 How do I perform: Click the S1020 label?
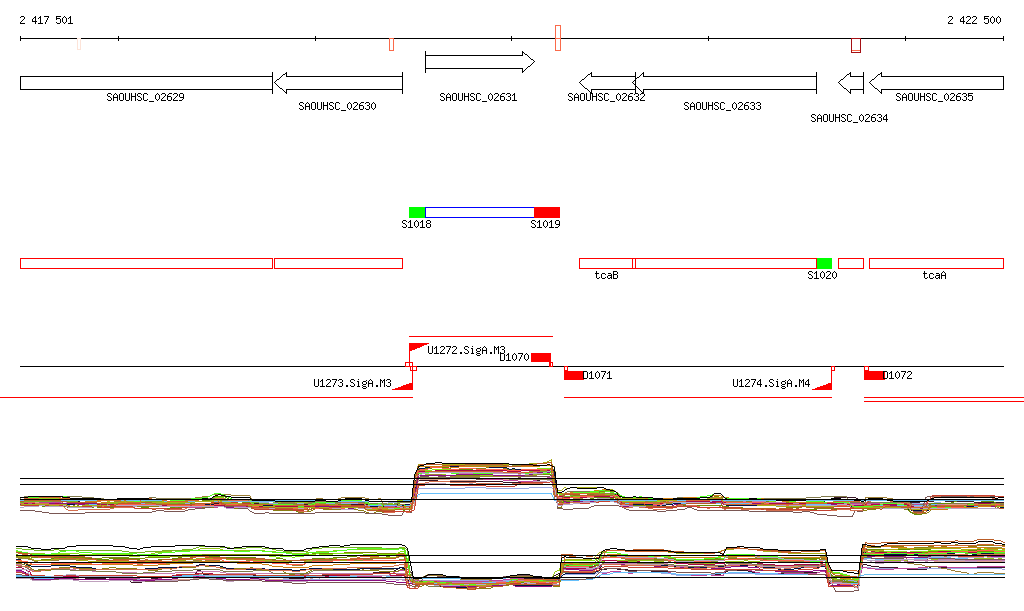822,275
